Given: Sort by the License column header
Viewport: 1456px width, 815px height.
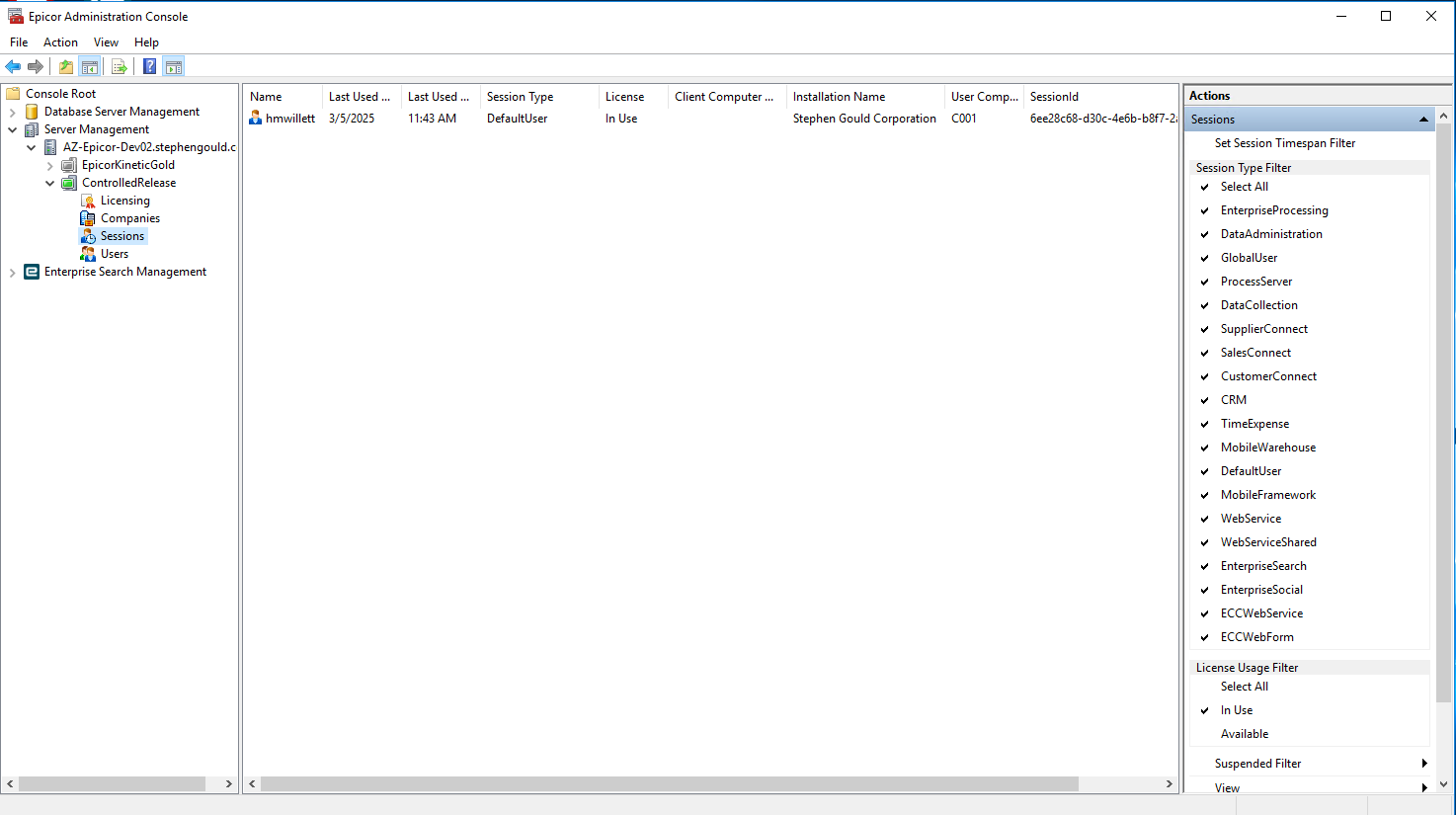Looking at the screenshot, I should click(x=633, y=97).
